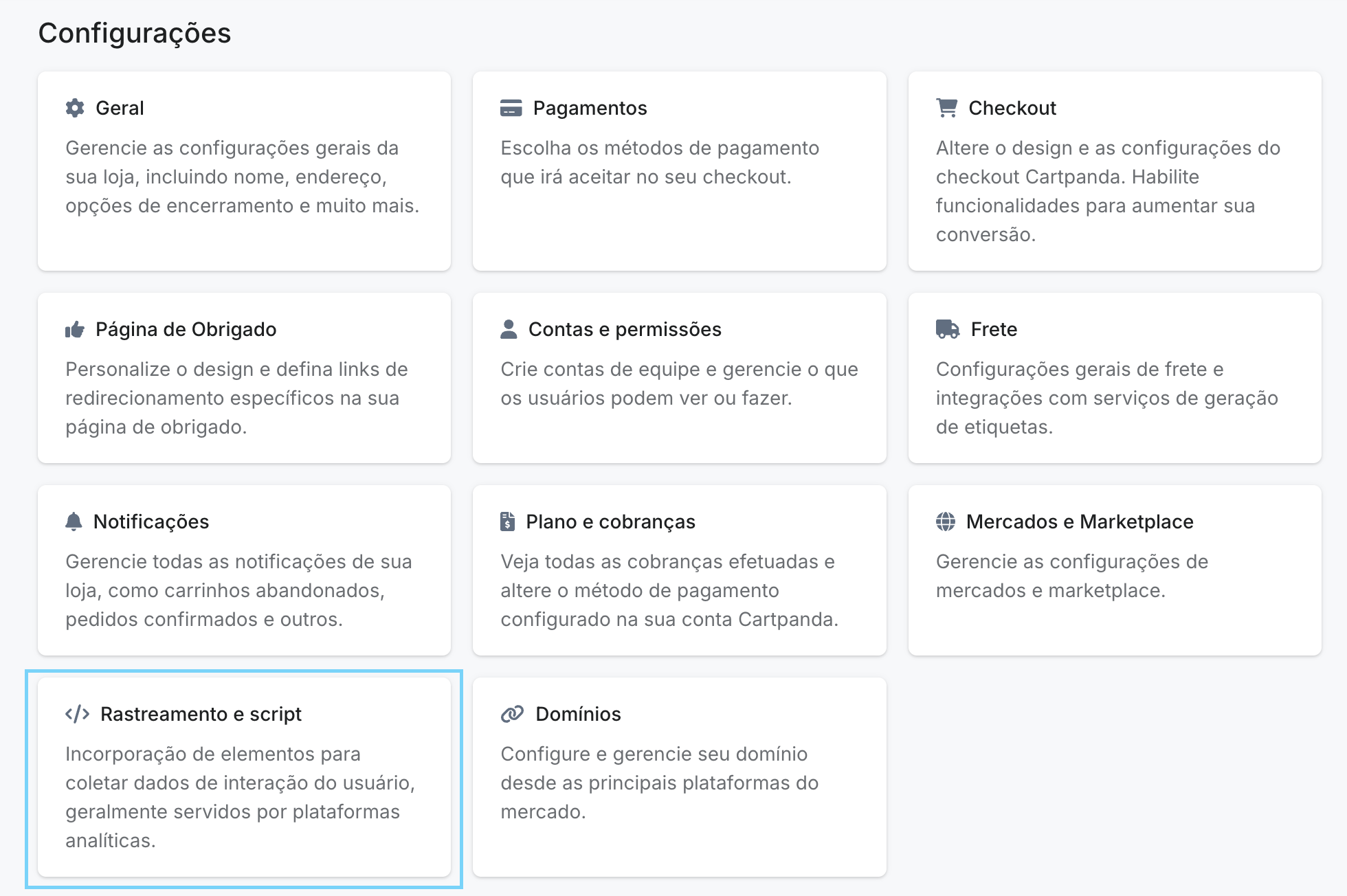Viewport: 1347px width, 896px height.
Task: Click the delivery truck Frete icon
Action: [948, 329]
